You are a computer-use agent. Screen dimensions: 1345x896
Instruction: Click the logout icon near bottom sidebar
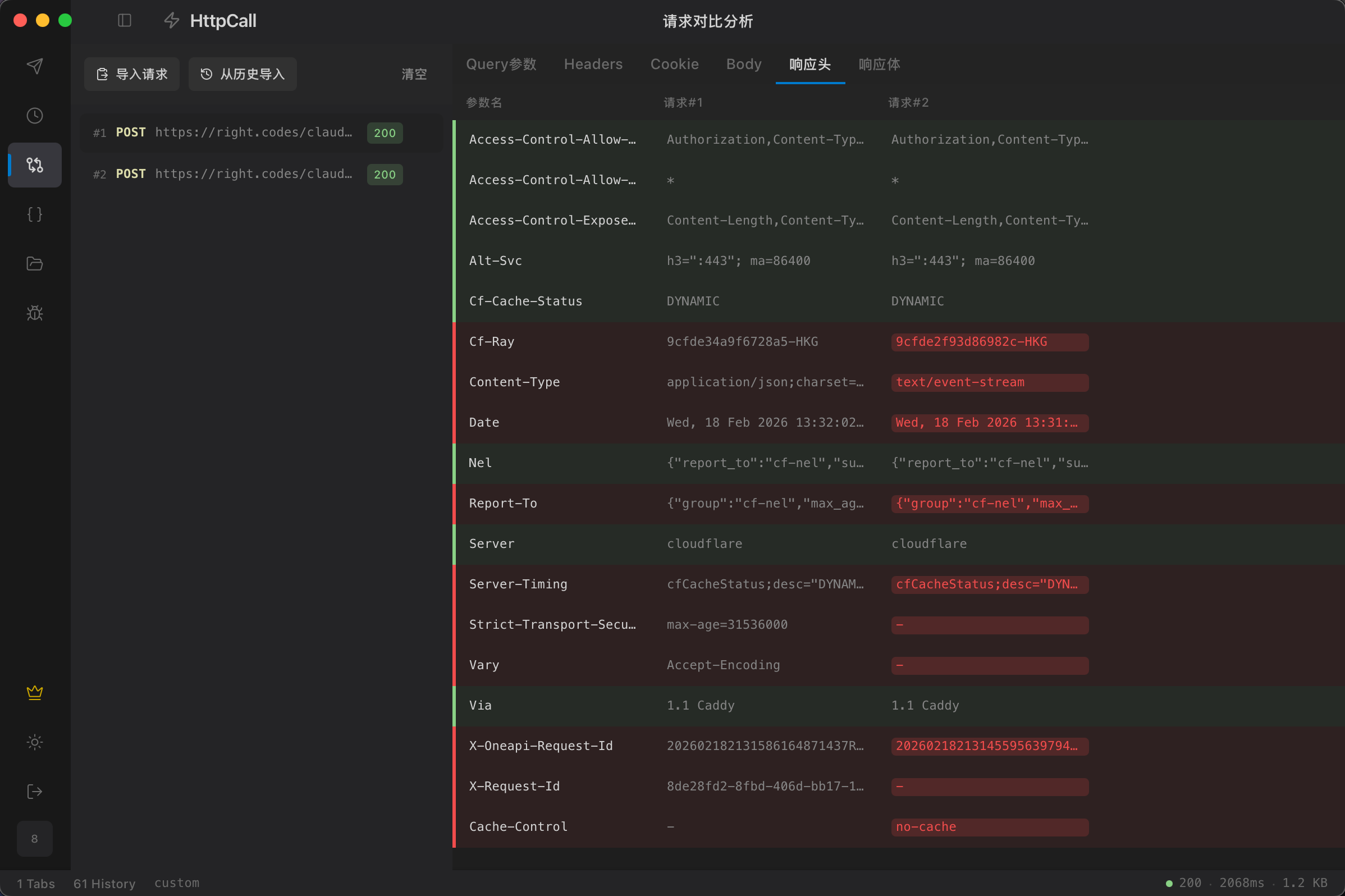(x=34, y=792)
